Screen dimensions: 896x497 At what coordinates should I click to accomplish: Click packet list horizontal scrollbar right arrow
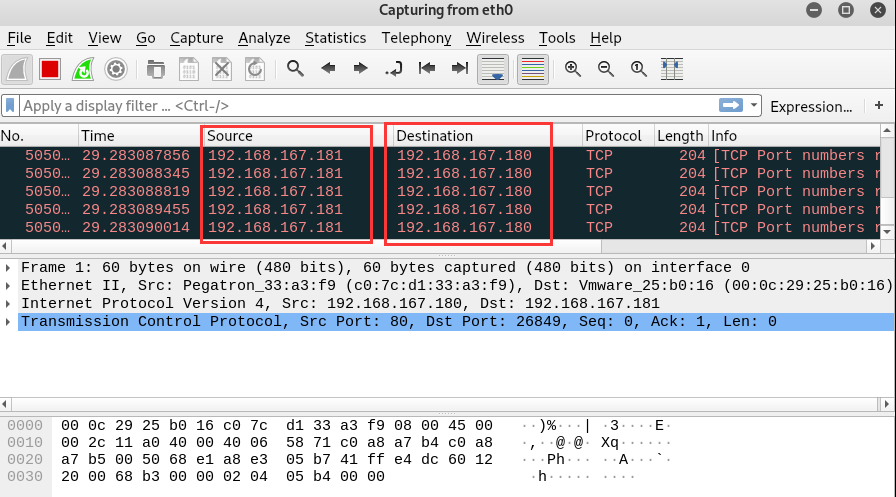873,246
